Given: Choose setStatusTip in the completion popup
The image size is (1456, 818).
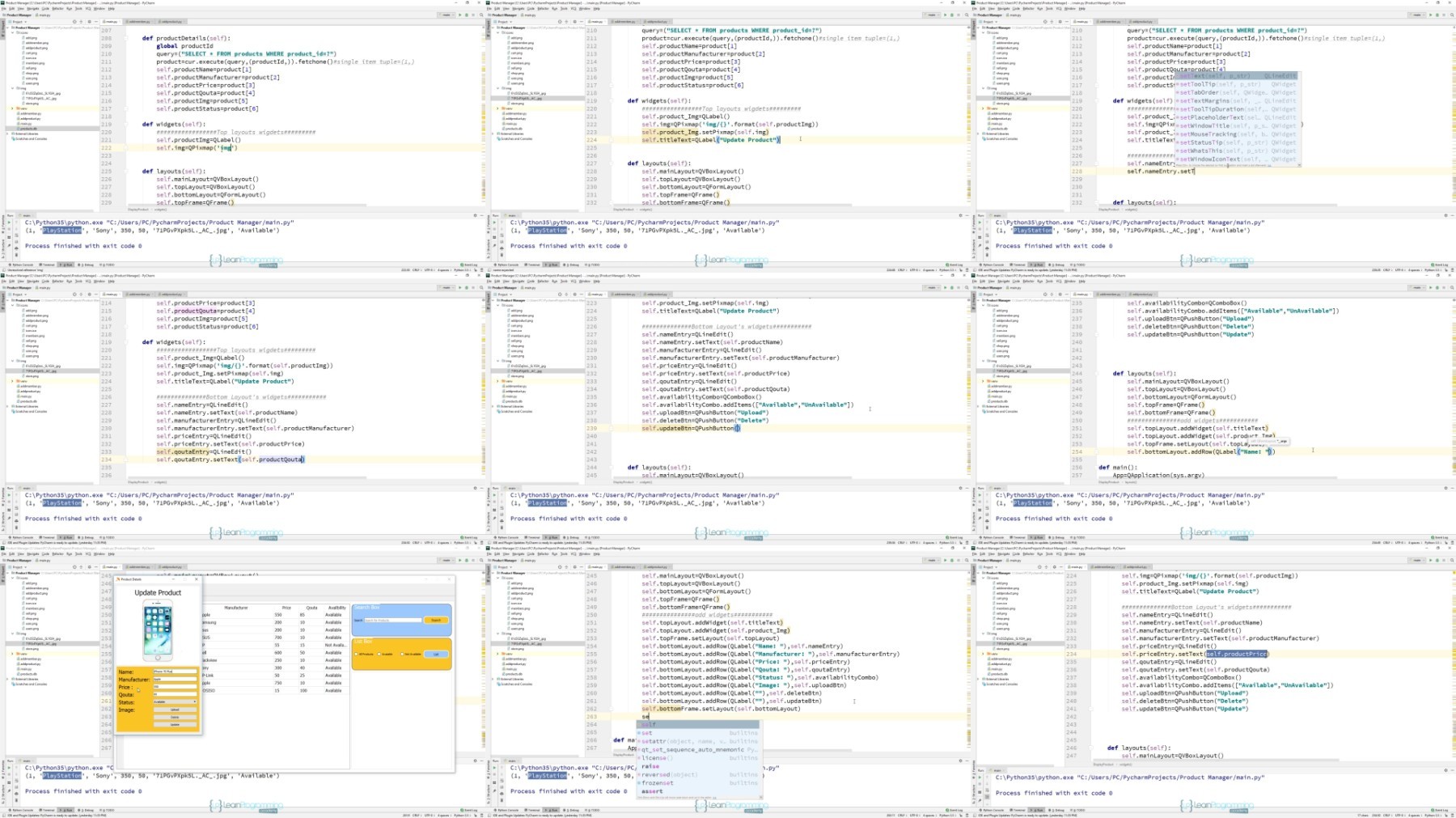Looking at the screenshot, I should pos(1236,142).
